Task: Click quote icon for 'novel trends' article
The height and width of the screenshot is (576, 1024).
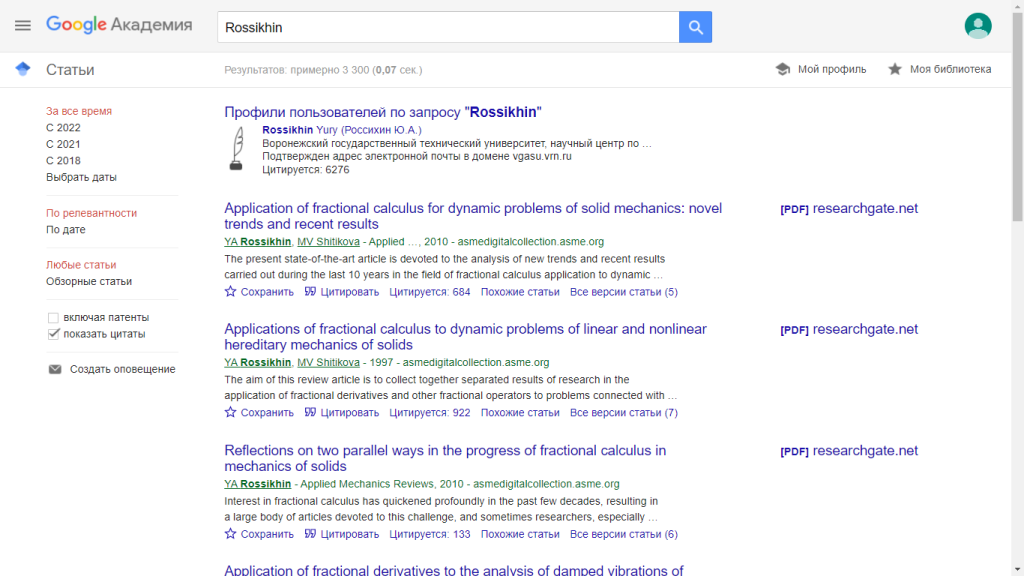Action: [310, 291]
